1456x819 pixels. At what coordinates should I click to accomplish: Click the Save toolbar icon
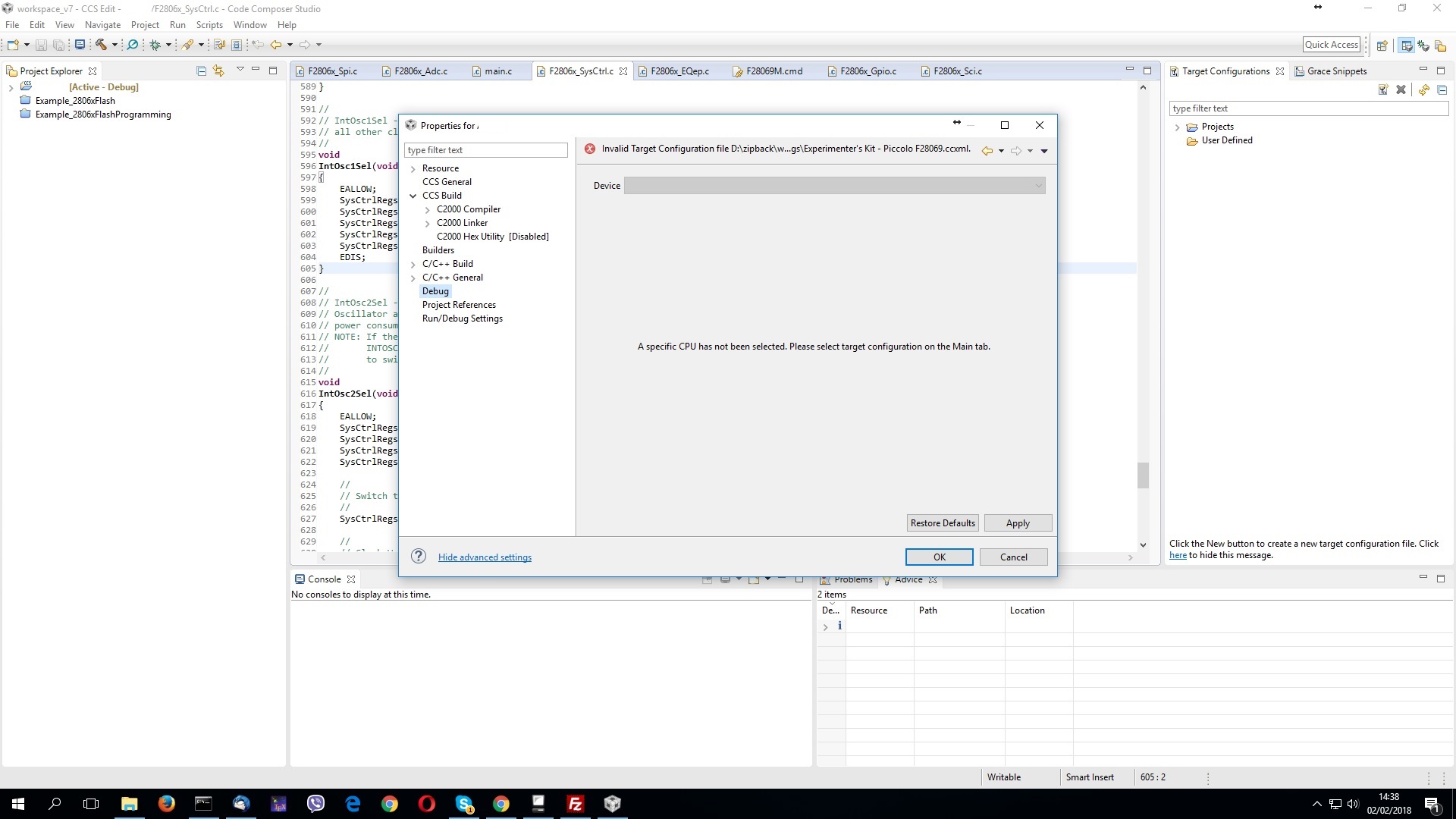(41, 45)
